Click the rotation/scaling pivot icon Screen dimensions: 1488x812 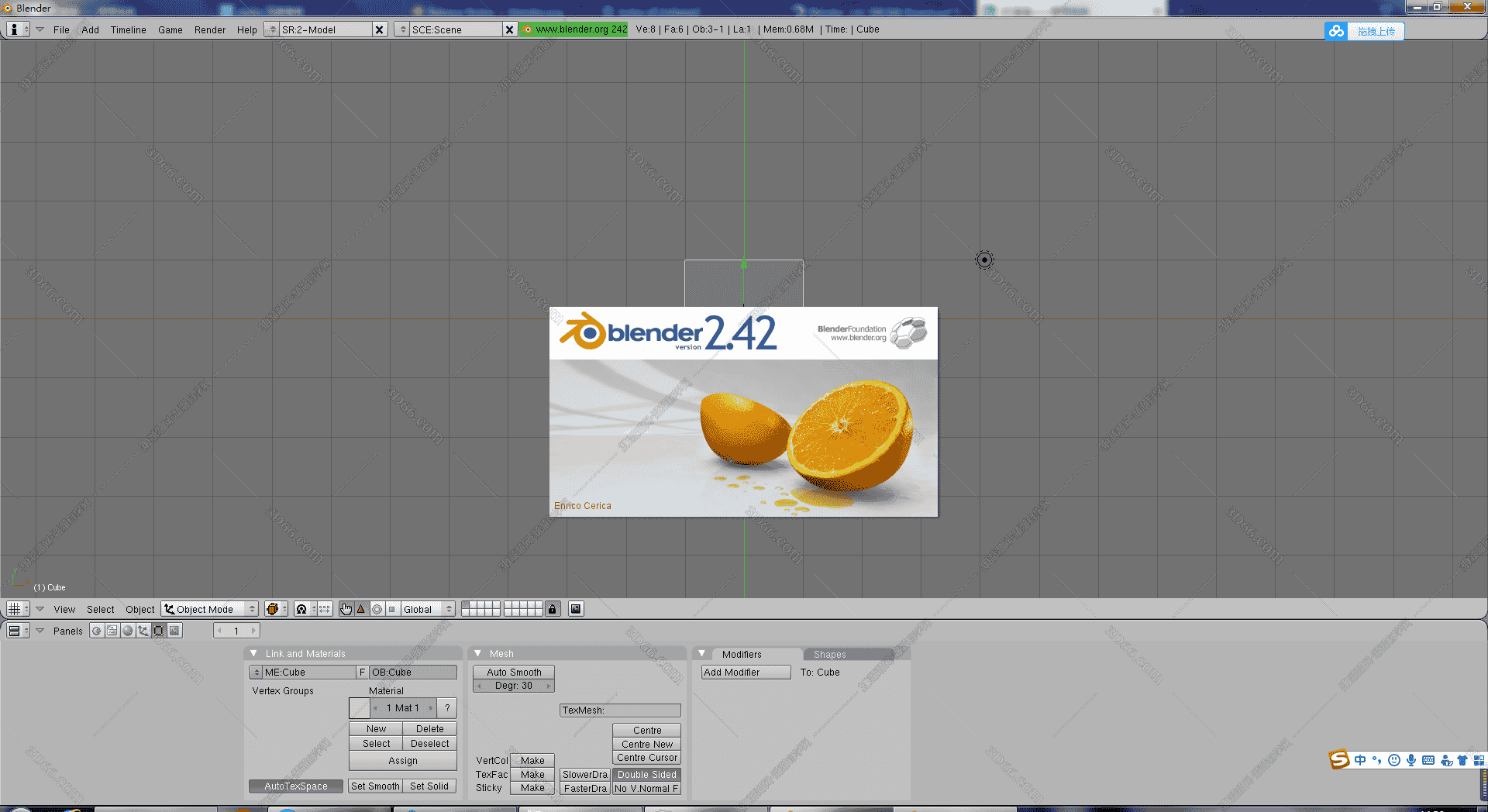302,609
